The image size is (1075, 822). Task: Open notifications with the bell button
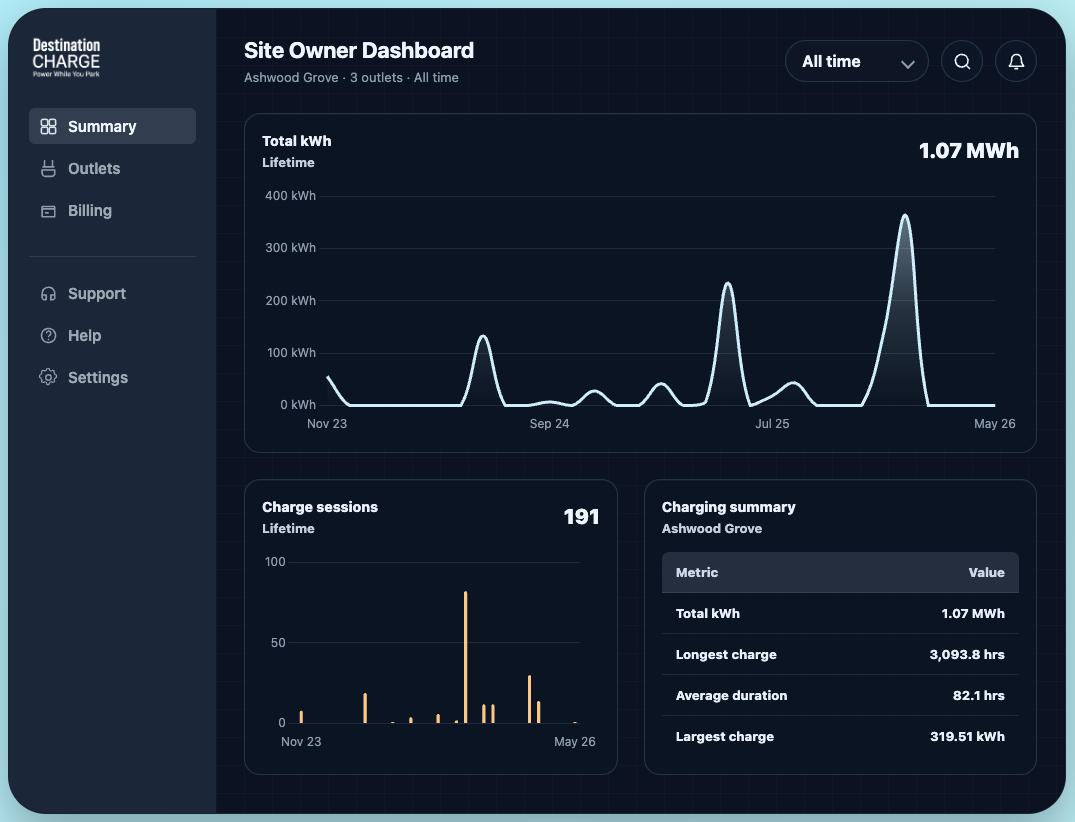1016,62
